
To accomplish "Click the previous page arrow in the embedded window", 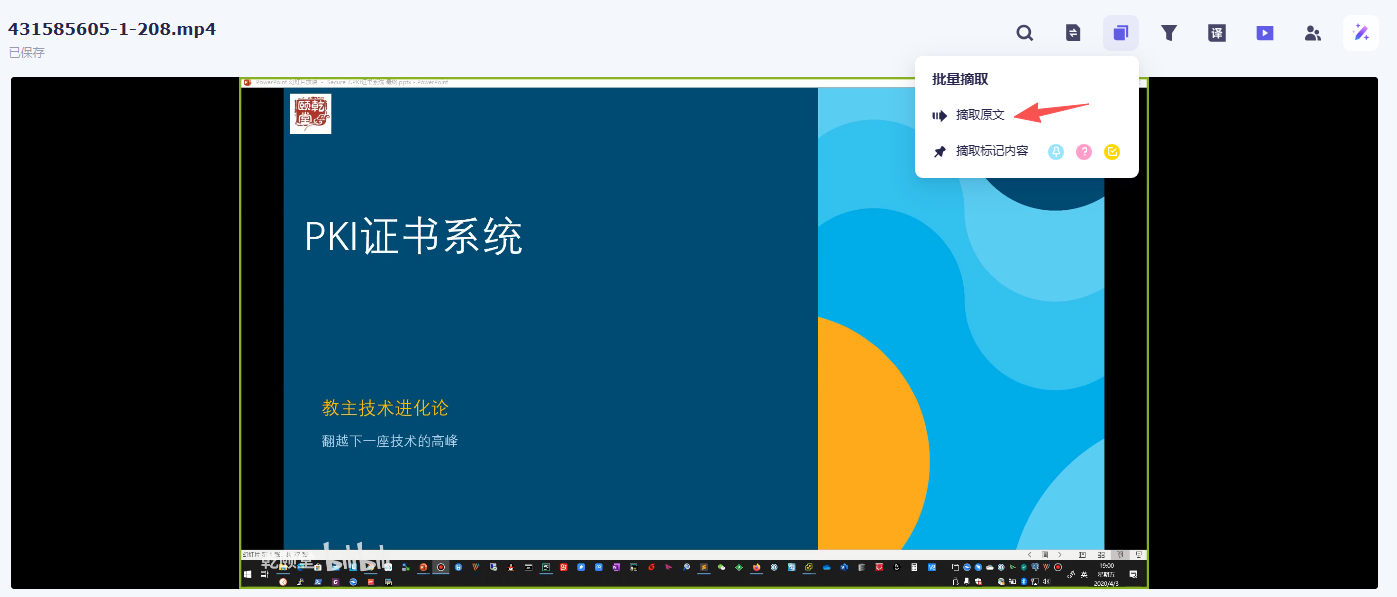I will (1030, 555).
